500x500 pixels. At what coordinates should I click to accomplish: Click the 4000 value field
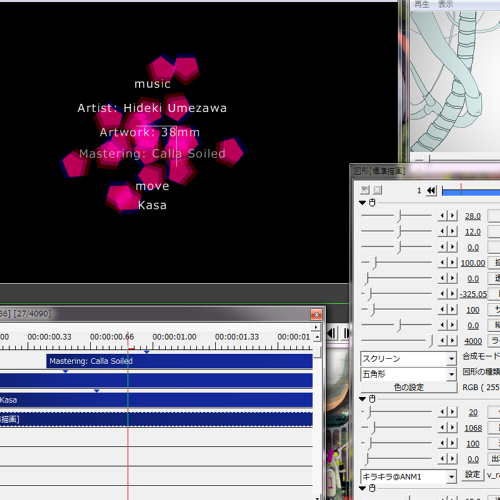[473, 341]
